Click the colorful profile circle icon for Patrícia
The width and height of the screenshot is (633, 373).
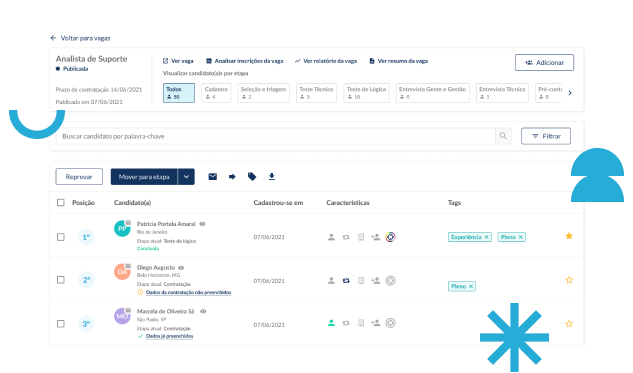coord(390,237)
